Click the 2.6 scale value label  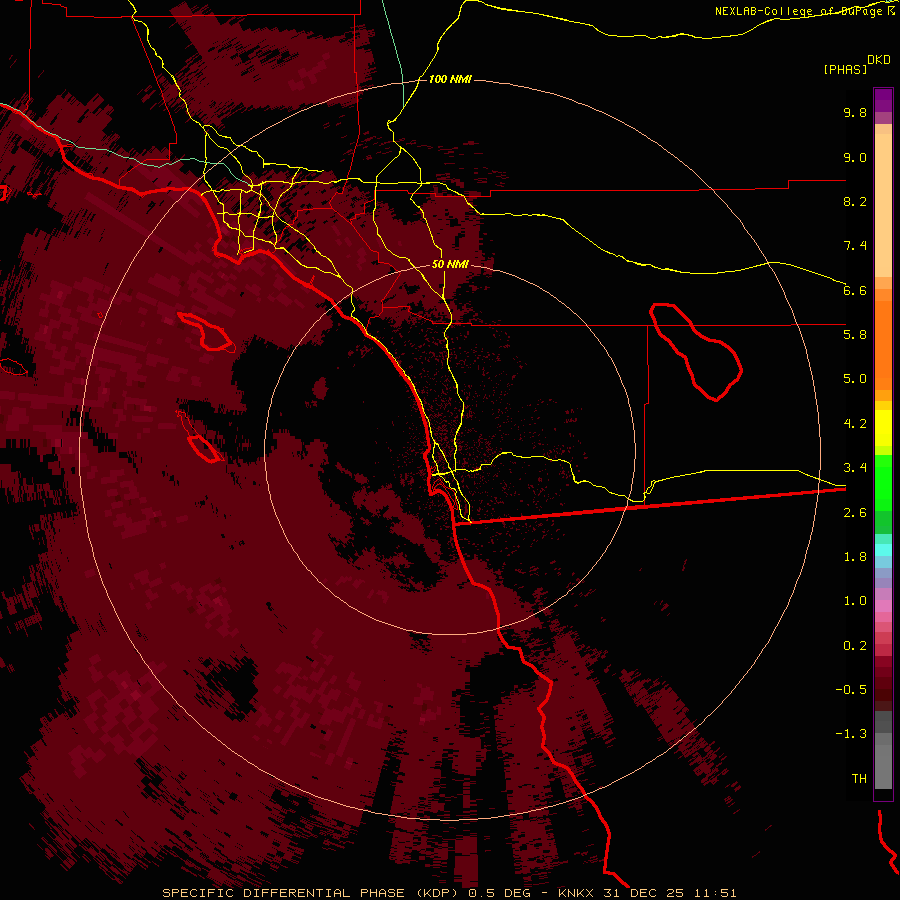855,512
